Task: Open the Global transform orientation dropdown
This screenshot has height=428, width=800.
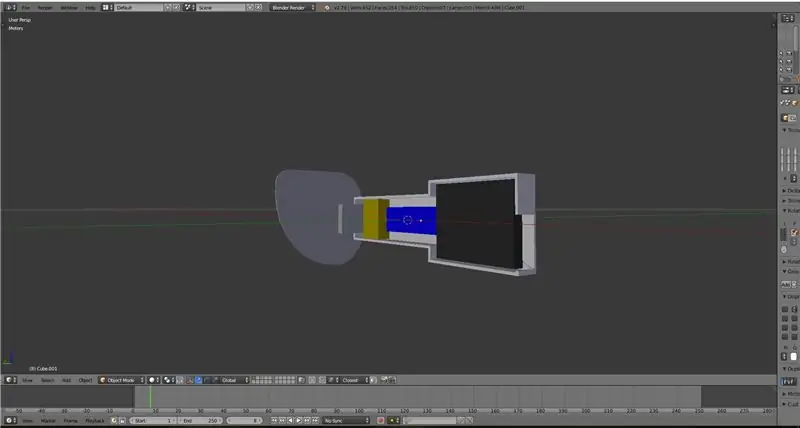Action: [x=235, y=380]
